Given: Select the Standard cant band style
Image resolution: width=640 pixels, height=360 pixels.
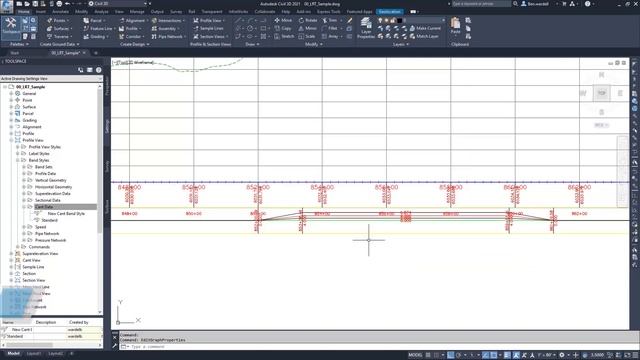Looking at the screenshot, I should [x=49, y=220].
